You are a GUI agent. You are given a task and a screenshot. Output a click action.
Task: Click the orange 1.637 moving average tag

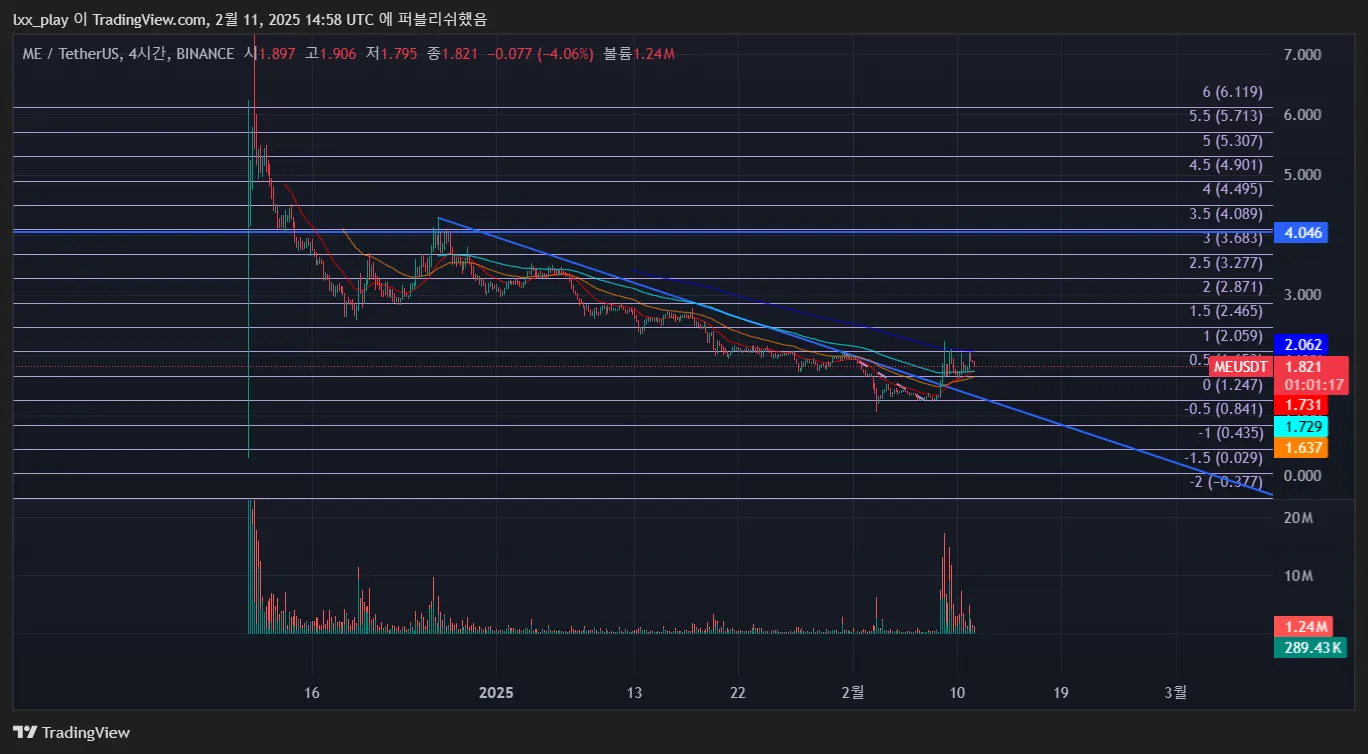pyautogui.click(x=1302, y=448)
